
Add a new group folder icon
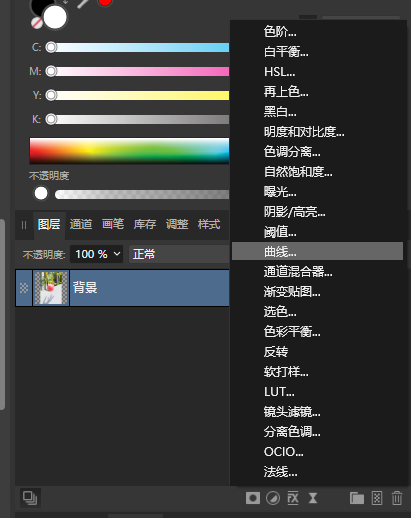(x=357, y=498)
